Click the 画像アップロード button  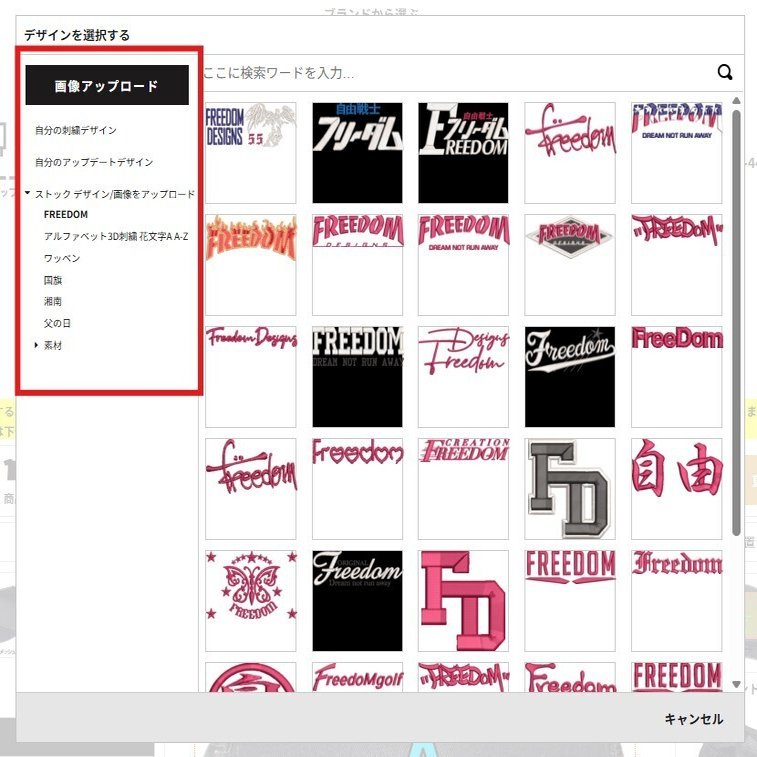[107, 85]
